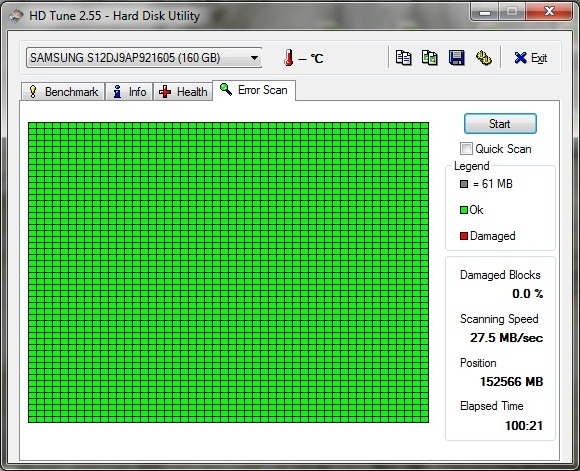580x471 pixels.
Task: Open the Health tab
Action: click(x=183, y=91)
